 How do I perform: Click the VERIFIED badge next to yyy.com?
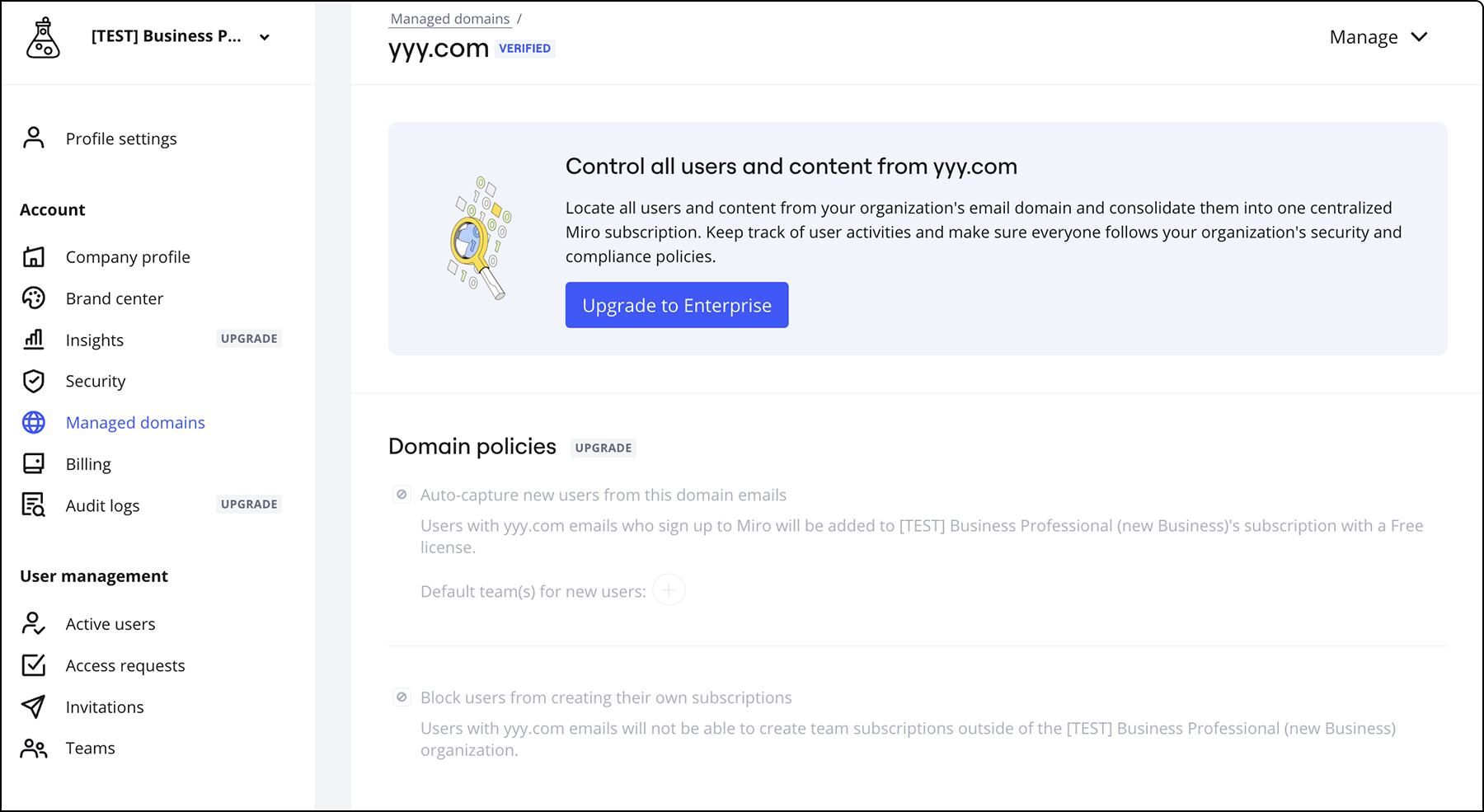click(525, 49)
